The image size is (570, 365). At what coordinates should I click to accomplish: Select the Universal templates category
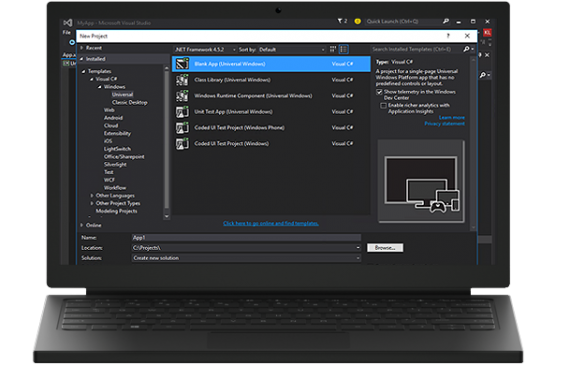pyautogui.click(x=123, y=94)
